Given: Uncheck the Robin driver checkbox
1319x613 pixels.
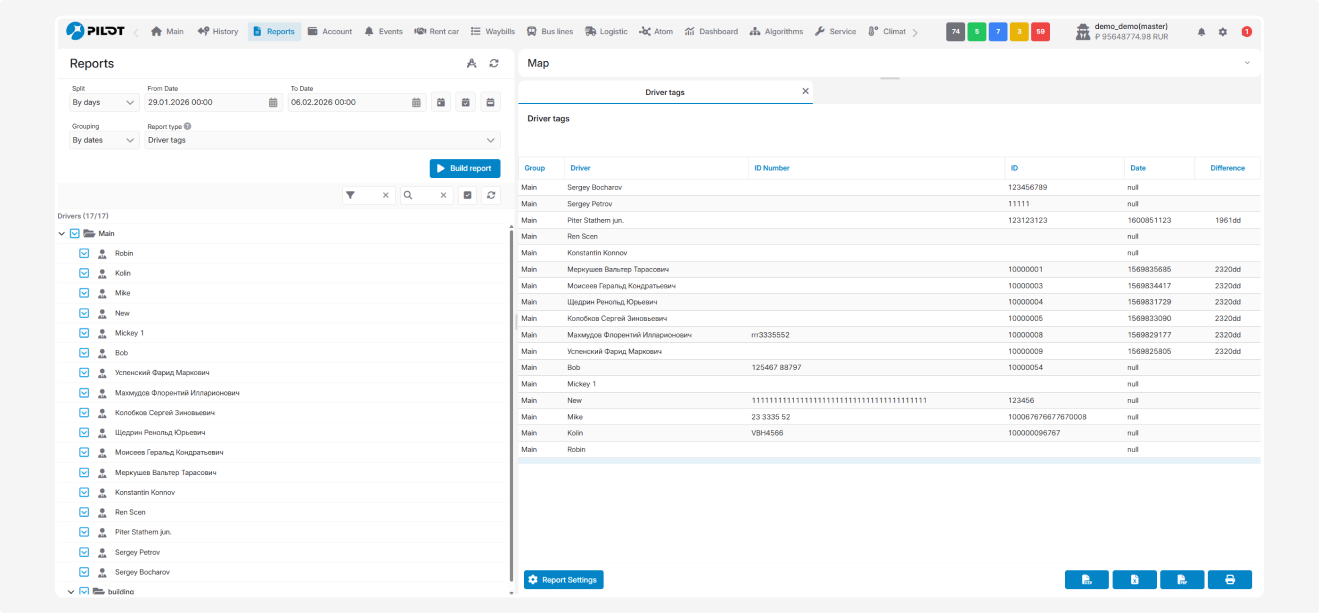Looking at the screenshot, I should [85, 254].
